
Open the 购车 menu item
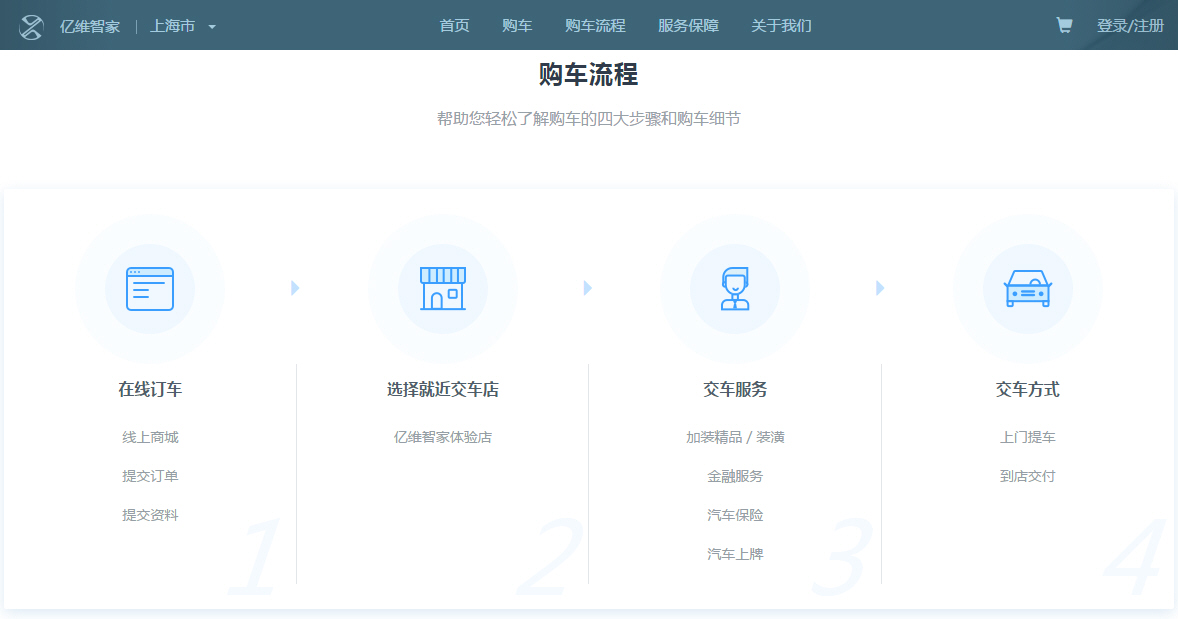pyautogui.click(x=517, y=26)
